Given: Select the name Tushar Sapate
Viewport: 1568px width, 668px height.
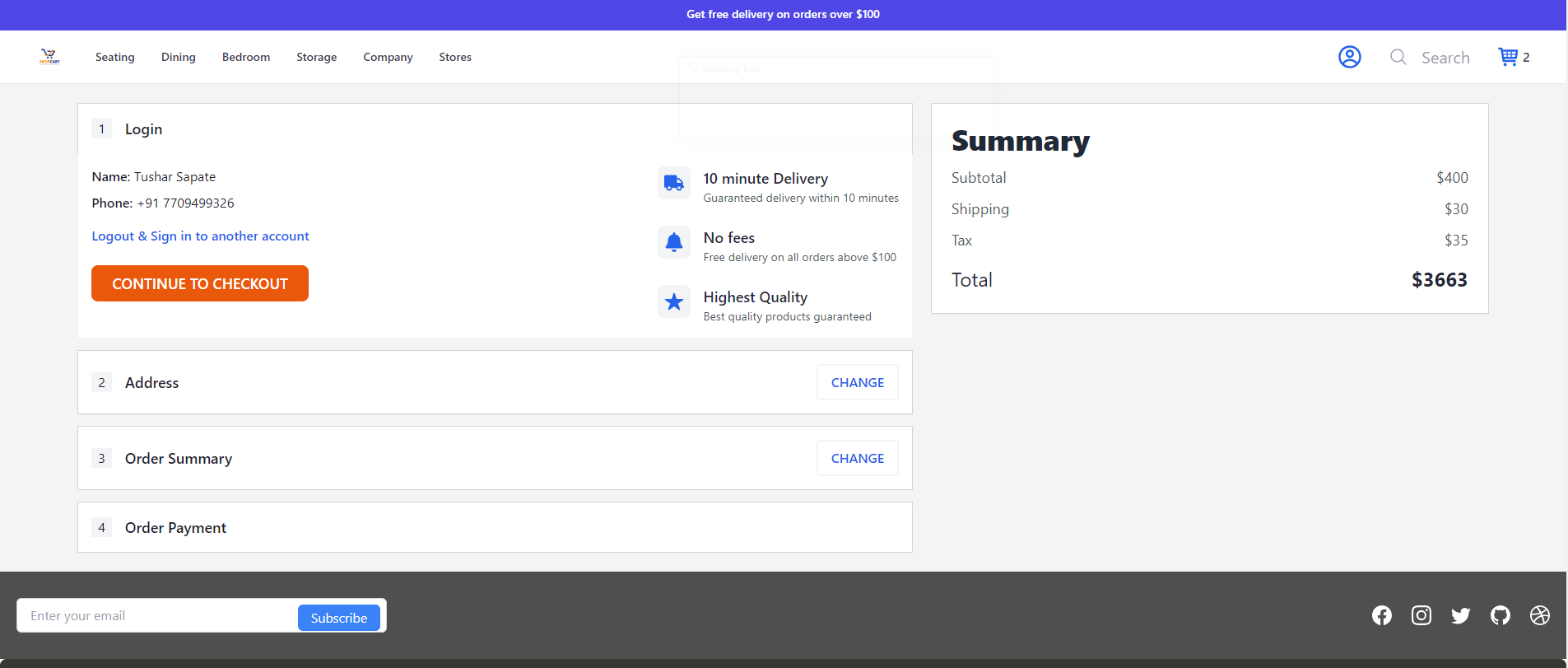Looking at the screenshot, I should [174, 177].
